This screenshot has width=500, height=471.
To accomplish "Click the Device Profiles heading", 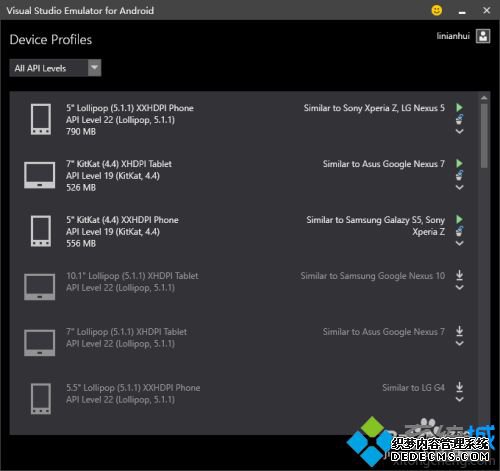I will [x=51, y=40].
